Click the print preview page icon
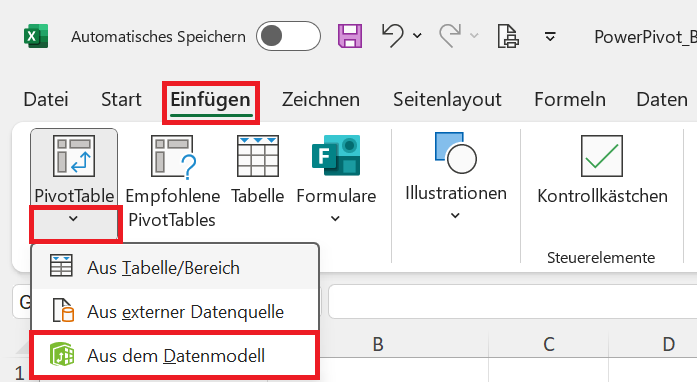The image size is (697, 382). 508,36
